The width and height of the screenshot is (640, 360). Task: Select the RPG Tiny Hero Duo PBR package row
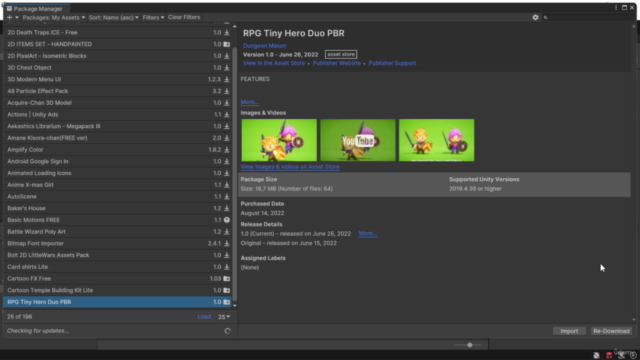tap(118, 302)
